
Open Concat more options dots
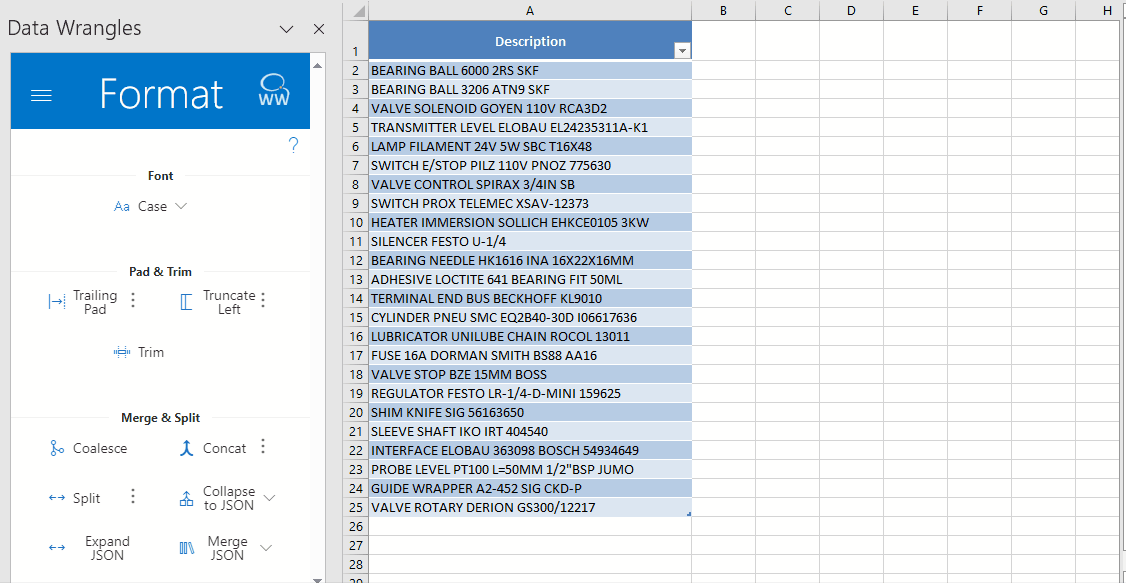263,447
